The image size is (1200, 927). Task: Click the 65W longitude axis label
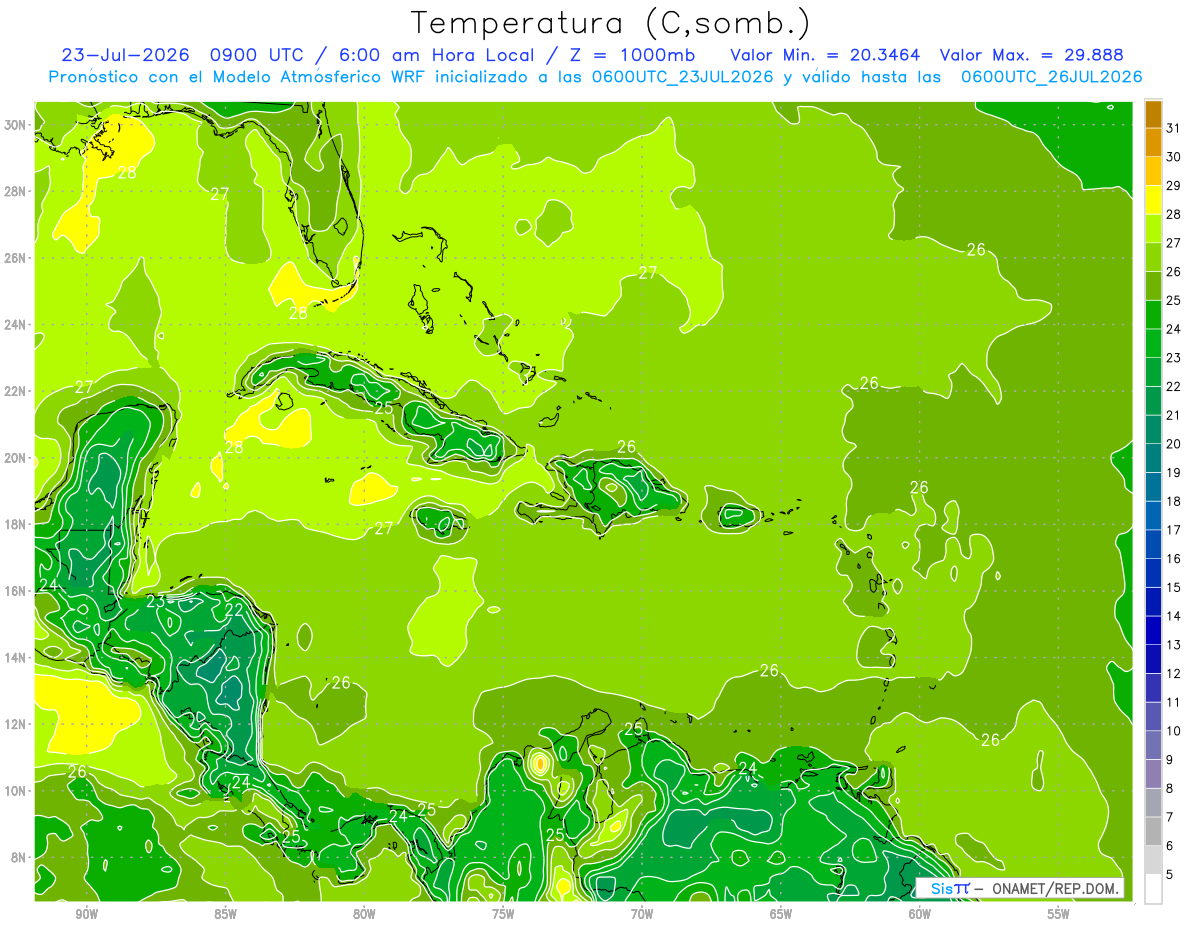[x=781, y=914]
